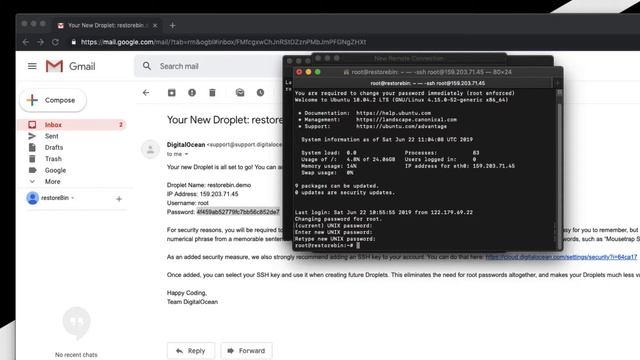Snooze this email with the clock icon

pos(260,93)
